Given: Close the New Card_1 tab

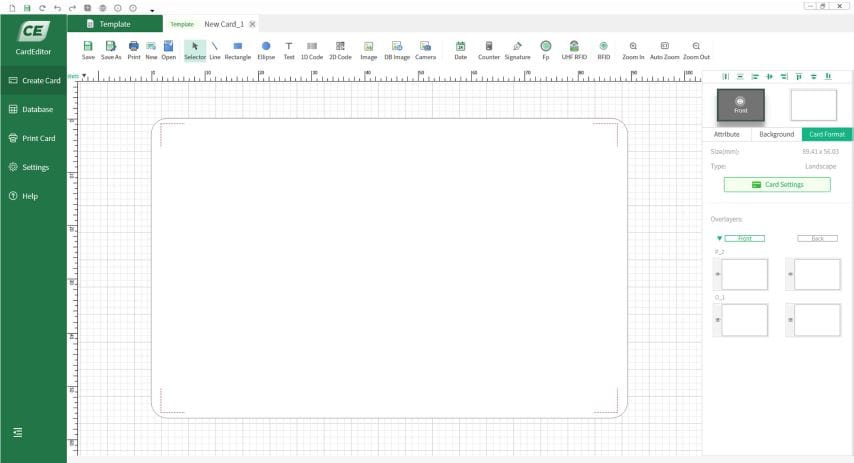Looking at the screenshot, I should (x=252, y=24).
